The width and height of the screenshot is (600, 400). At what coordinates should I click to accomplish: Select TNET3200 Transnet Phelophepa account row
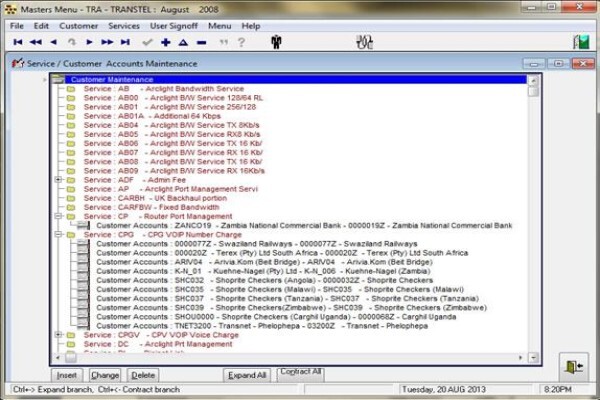tap(262, 326)
